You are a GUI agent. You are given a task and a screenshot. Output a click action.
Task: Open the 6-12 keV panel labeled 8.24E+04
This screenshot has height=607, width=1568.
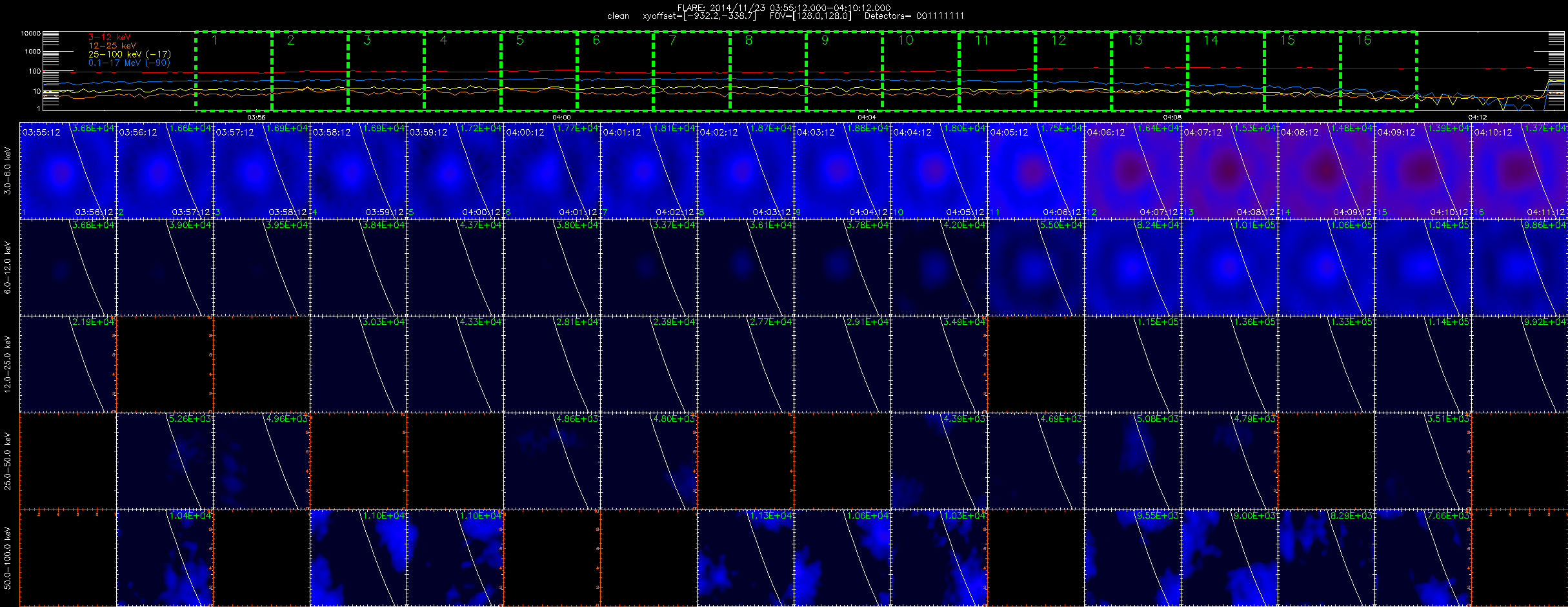1132,267
